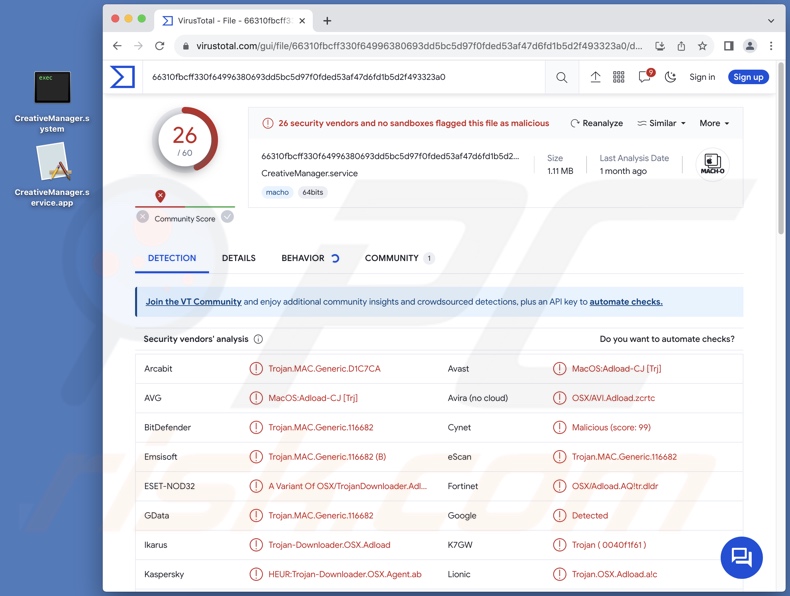Click Kaspersky HEUR:Trojan-Downloader.OSX.Agent.ab result
This screenshot has width=790, height=596.
point(345,574)
